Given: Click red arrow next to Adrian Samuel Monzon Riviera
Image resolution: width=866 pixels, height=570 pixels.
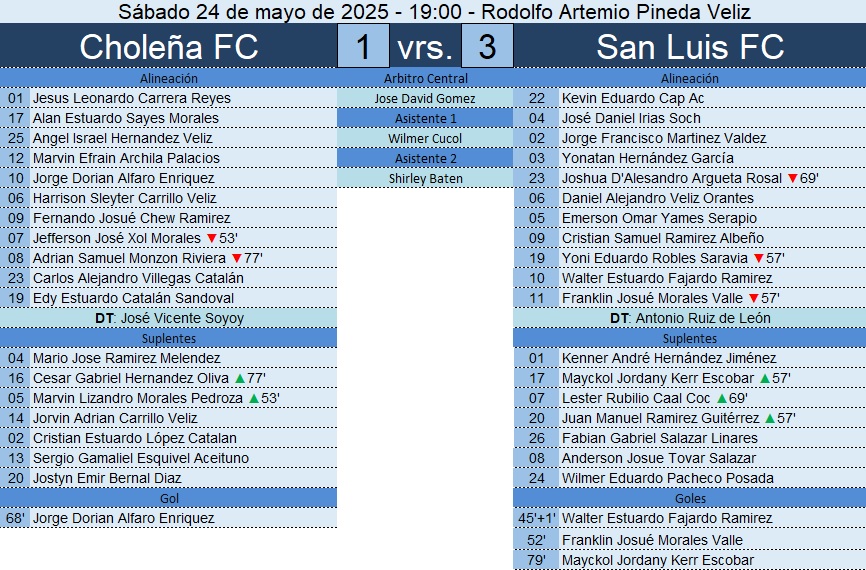Looking at the screenshot, I should [x=236, y=258].
